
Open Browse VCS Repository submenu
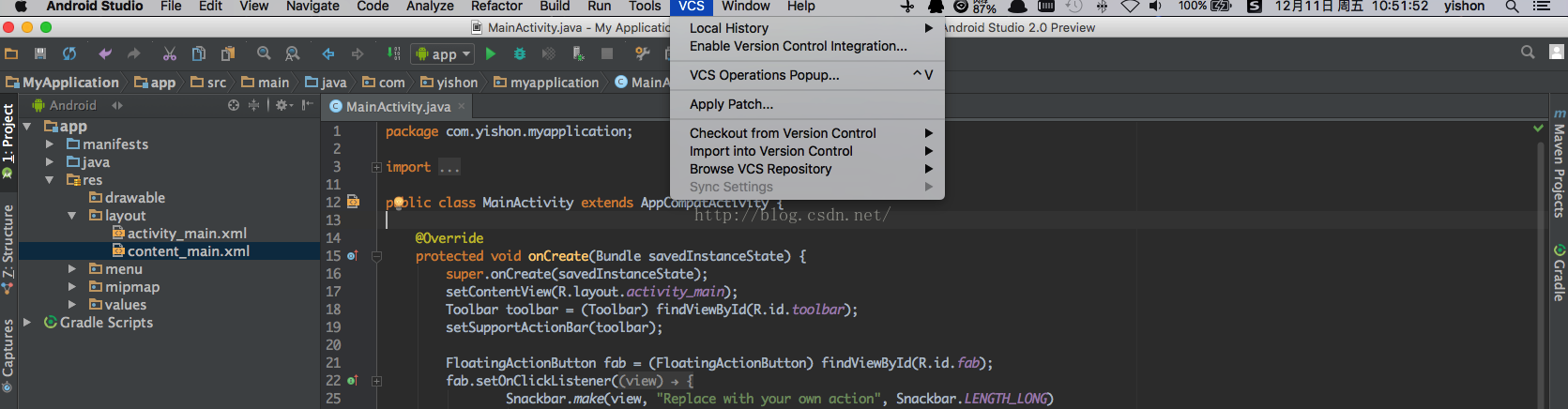[807, 169]
